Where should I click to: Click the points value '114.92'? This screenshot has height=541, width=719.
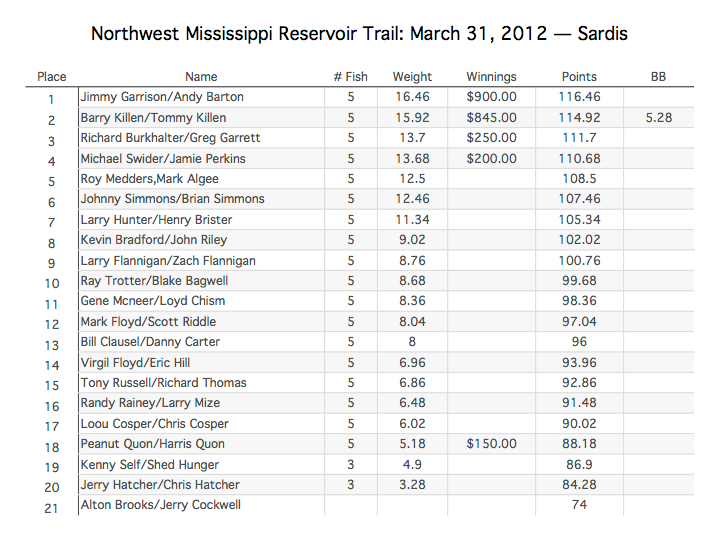579,118
